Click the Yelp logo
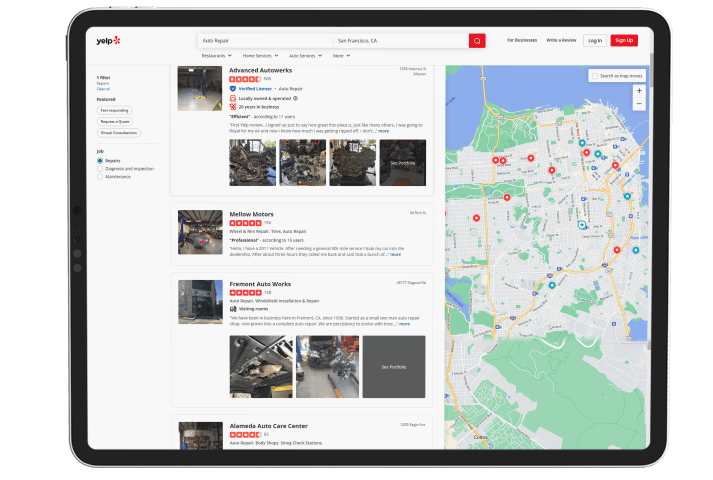 pos(108,40)
